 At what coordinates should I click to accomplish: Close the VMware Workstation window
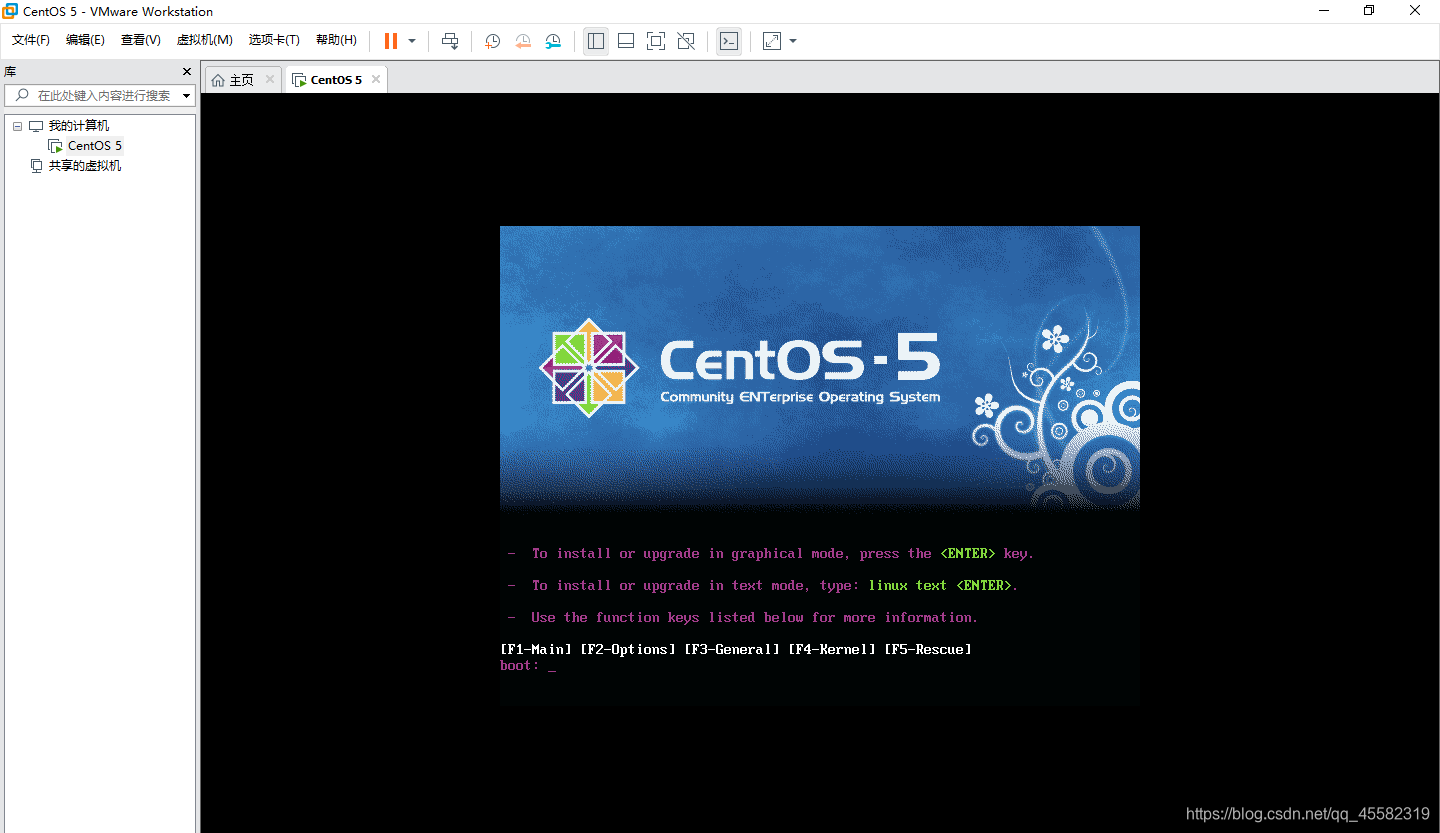[1415, 11]
